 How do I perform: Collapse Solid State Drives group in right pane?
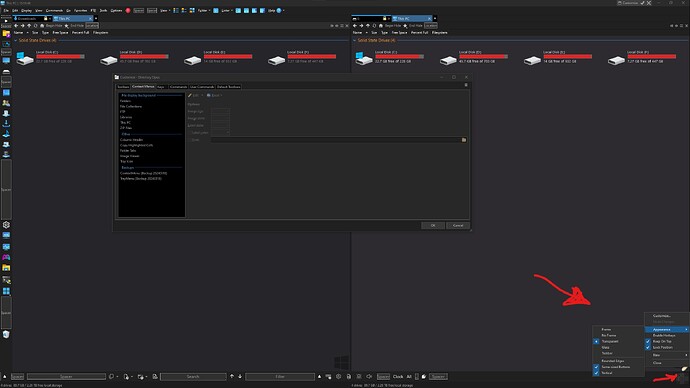click(355, 40)
